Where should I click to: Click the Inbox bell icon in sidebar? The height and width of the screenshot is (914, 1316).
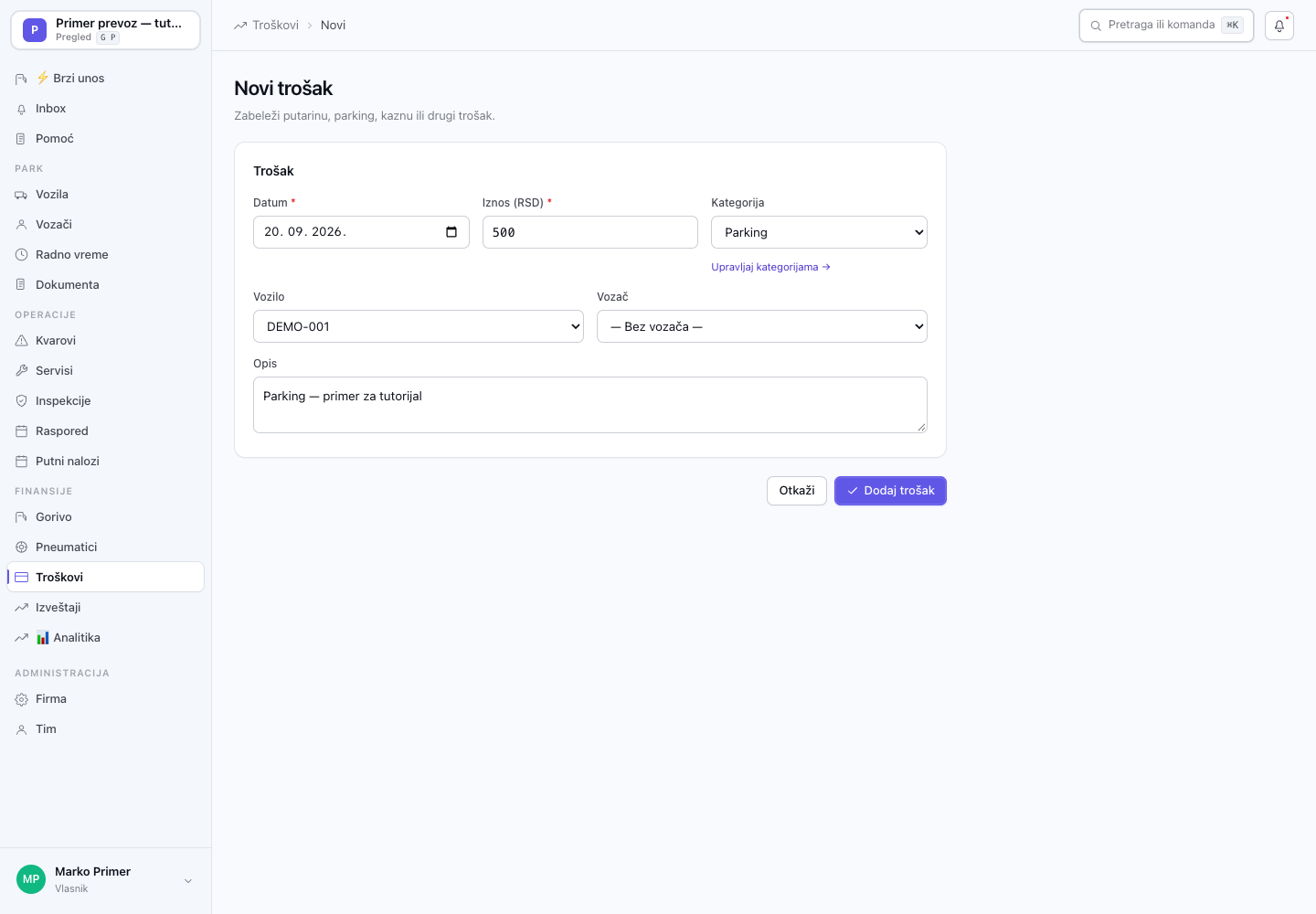coord(21,109)
